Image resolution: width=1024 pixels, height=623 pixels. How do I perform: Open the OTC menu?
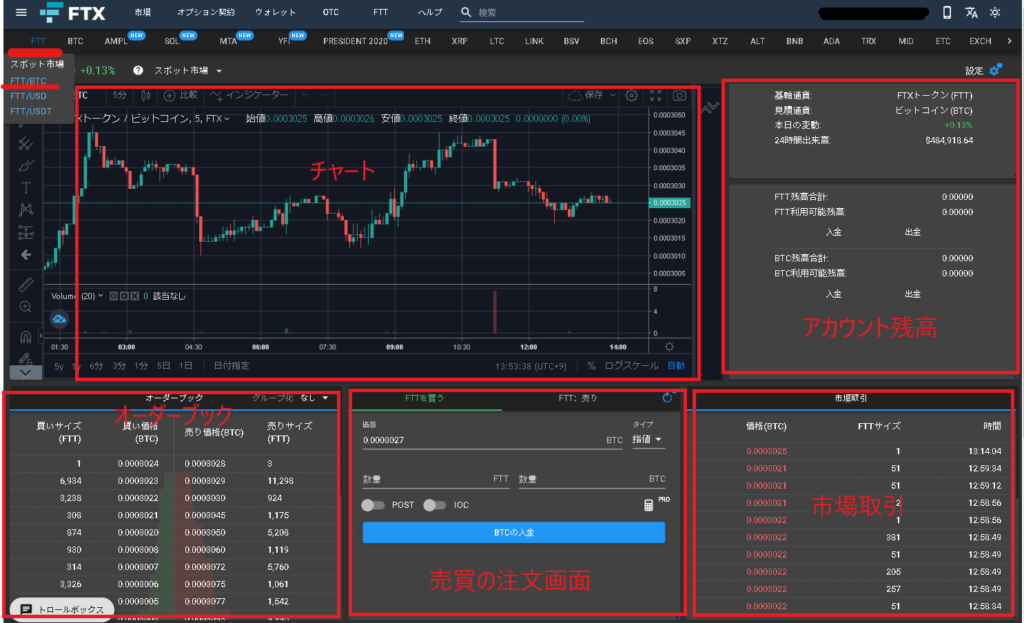click(x=331, y=12)
